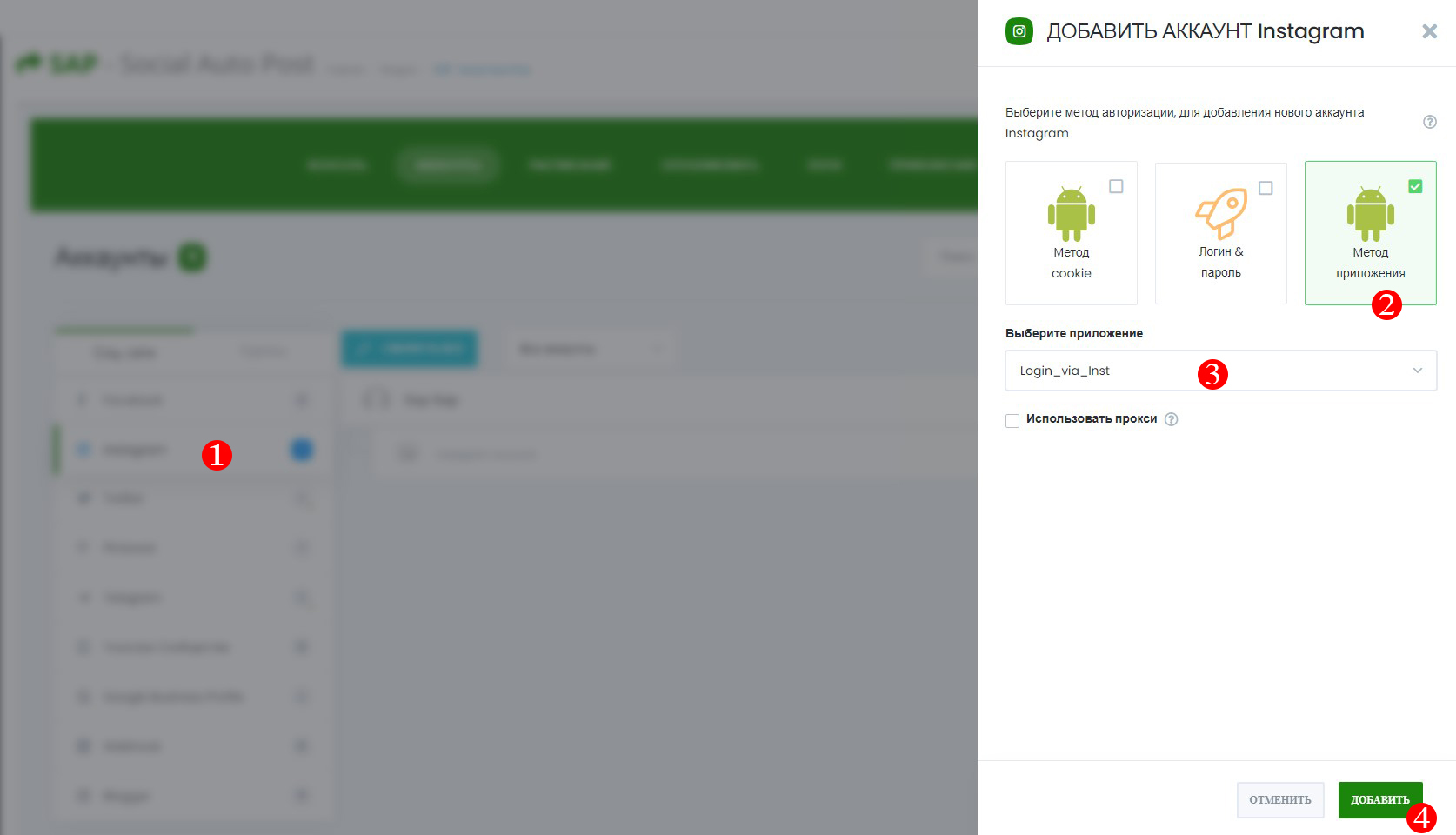Click the blue badge on the Instagram sidebar row

[x=302, y=450]
